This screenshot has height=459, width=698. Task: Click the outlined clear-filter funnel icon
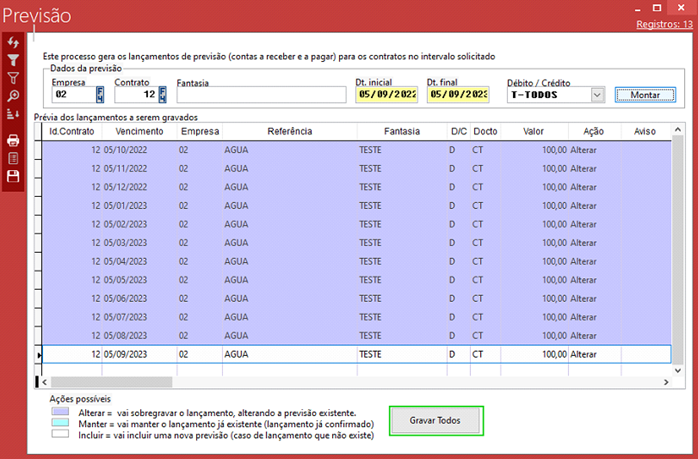click(x=13, y=78)
